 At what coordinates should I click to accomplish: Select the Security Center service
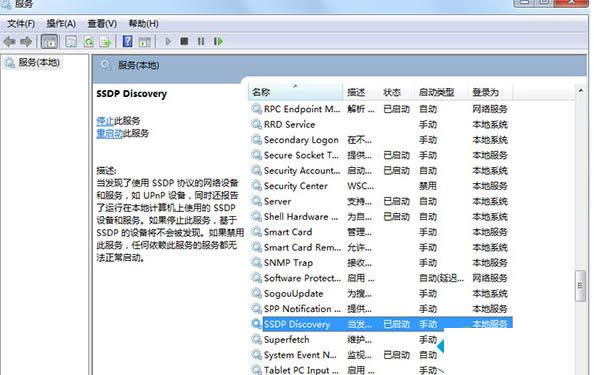coord(381,186)
